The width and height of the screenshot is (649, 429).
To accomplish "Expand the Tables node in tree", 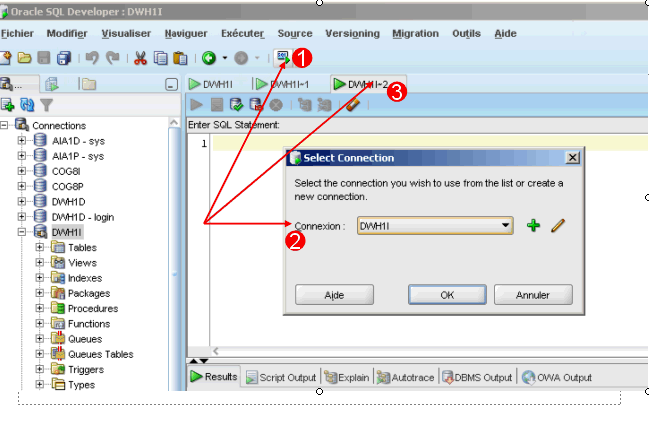I will click(x=40, y=247).
